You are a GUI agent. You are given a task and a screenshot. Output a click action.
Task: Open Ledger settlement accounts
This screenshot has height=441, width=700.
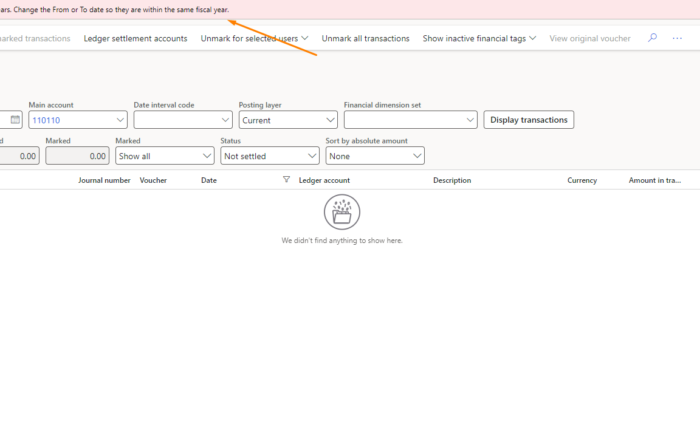point(135,38)
